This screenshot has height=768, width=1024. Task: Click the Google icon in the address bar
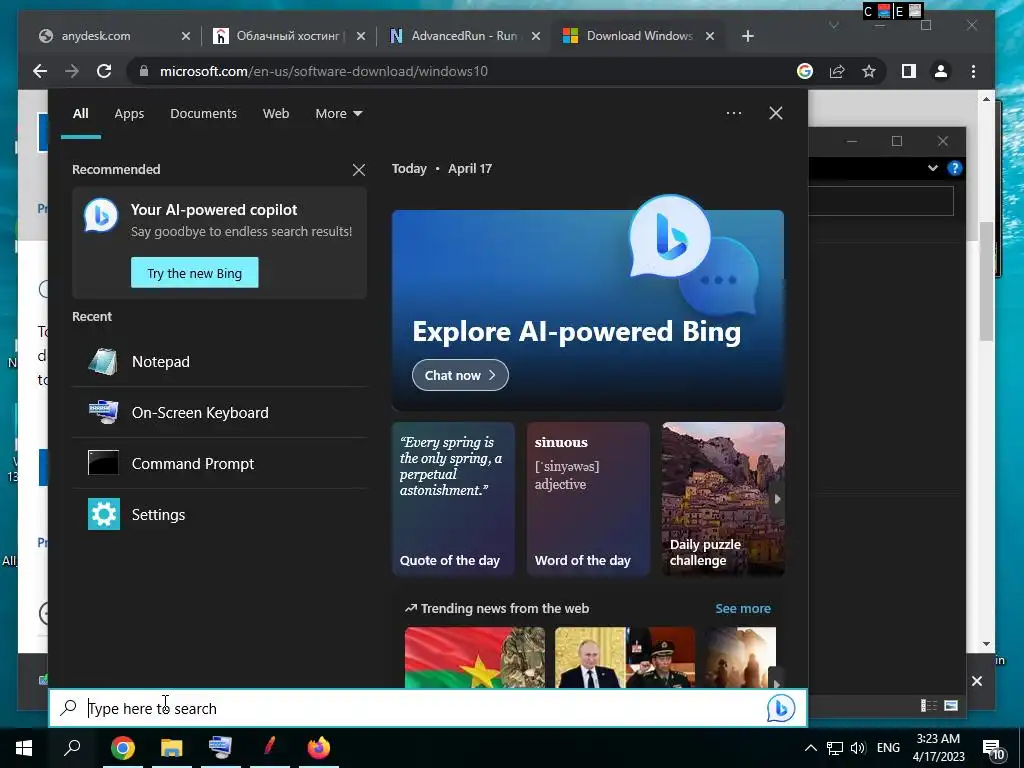click(x=805, y=71)
